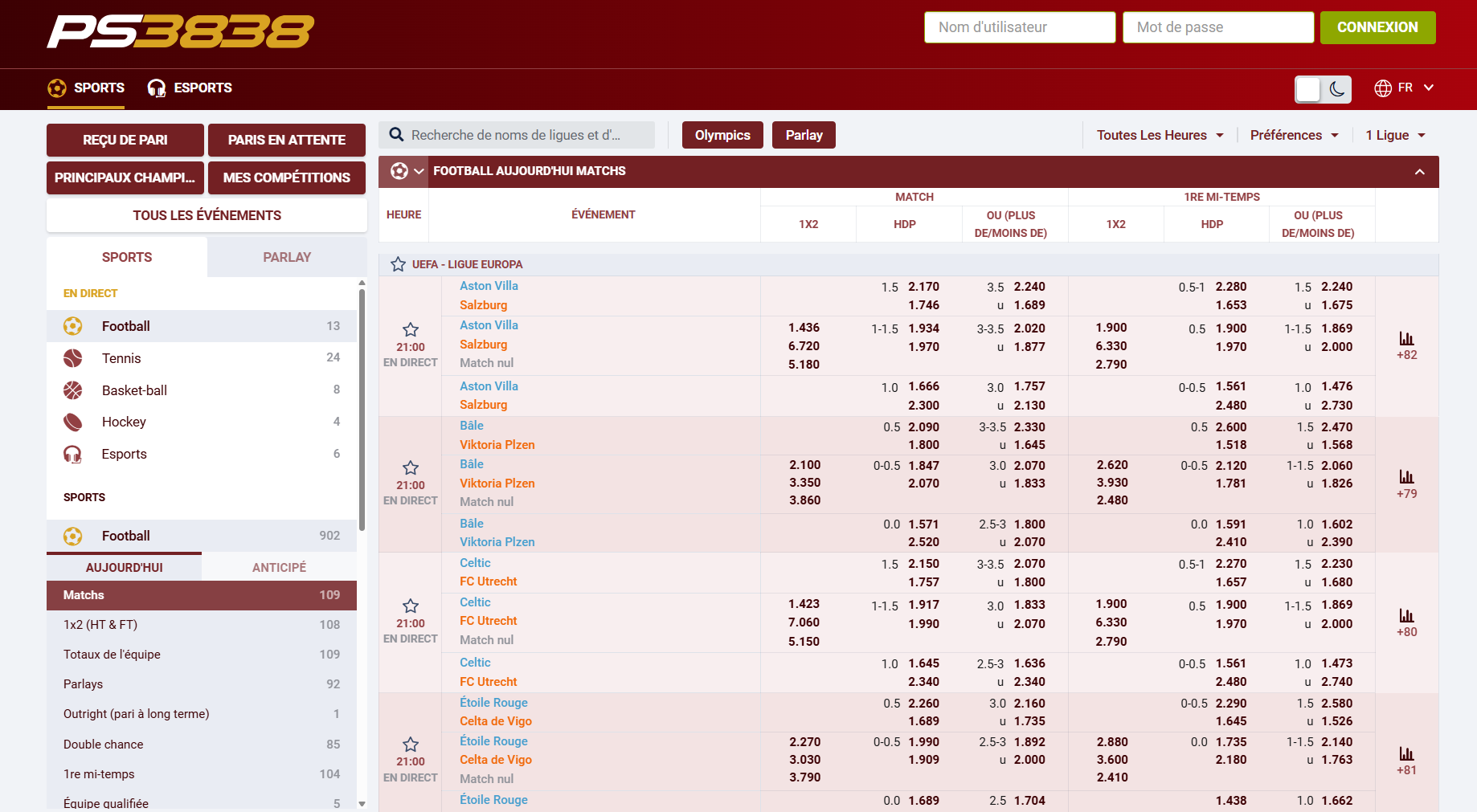Select Celtic 1X2 odds 1.423
The height and width of the screenshot is (812, 1477).
point(804,604)
